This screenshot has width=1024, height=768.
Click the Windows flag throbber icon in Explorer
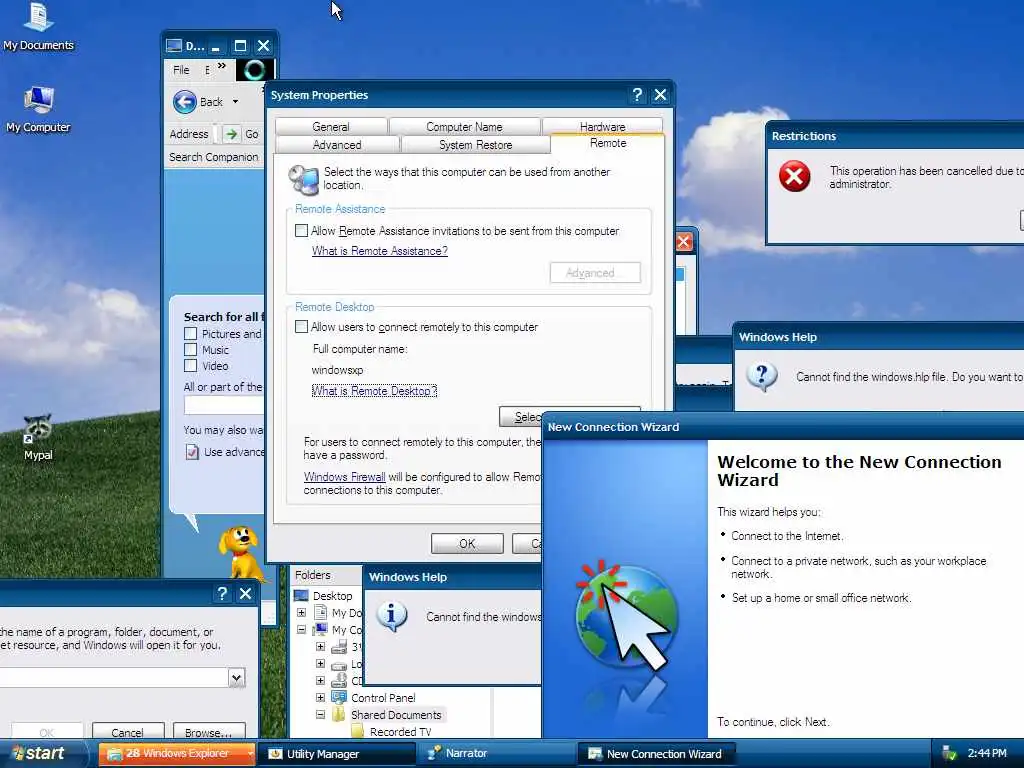(x=255, y=70)
